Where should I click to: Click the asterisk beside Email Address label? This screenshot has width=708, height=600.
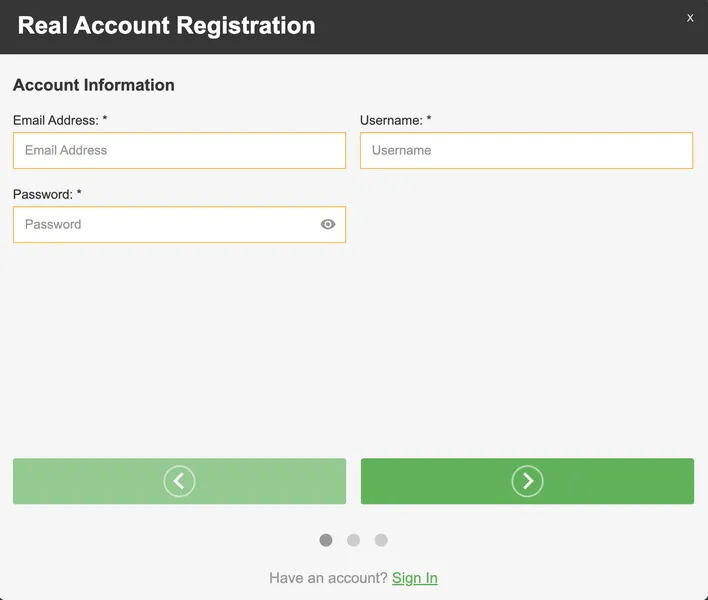(105, 120)
